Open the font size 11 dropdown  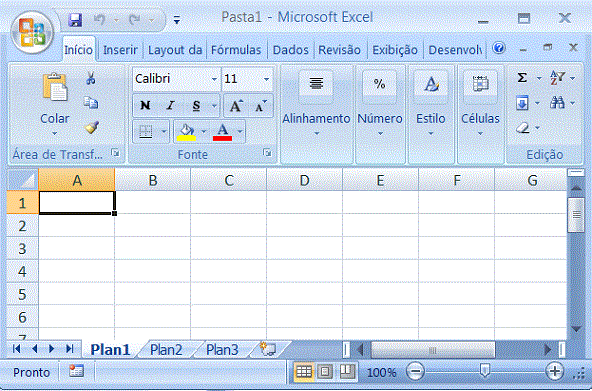point(266,79)
